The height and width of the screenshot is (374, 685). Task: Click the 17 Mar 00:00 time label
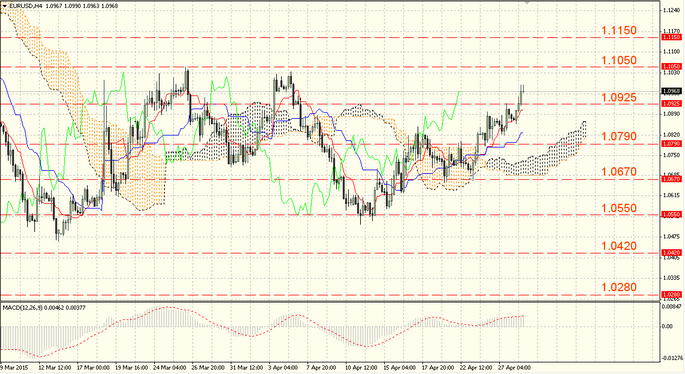point(93,368)
